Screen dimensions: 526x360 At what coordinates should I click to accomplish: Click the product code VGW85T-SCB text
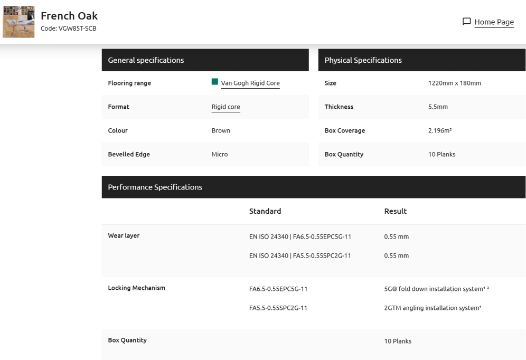pyautogui.click(x=68, y=29)
